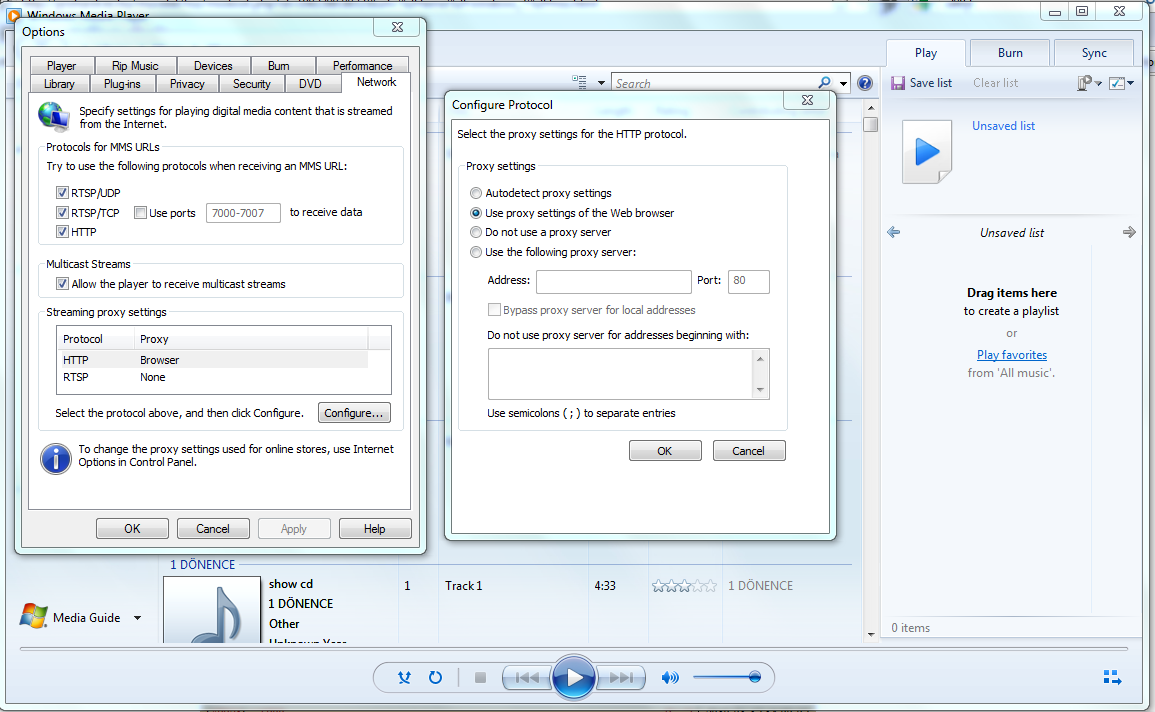
Task: Click the Unsaved list title link
Action: click(x=1003, y=126)
